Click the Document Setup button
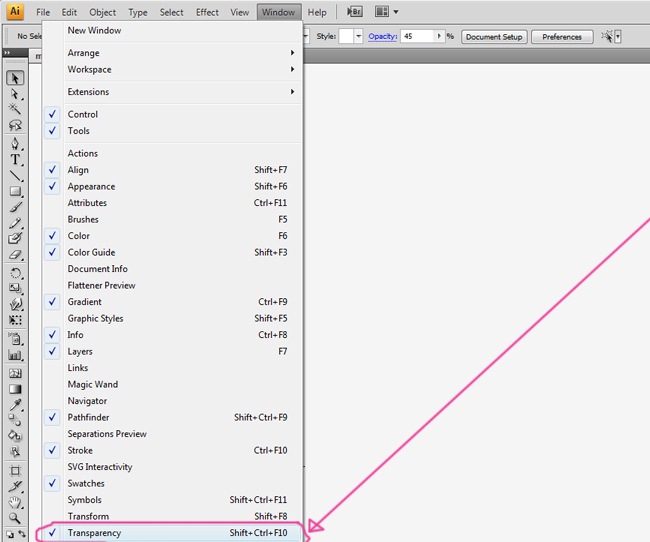The width and height of the screenshot is (650, 542). 494,37
